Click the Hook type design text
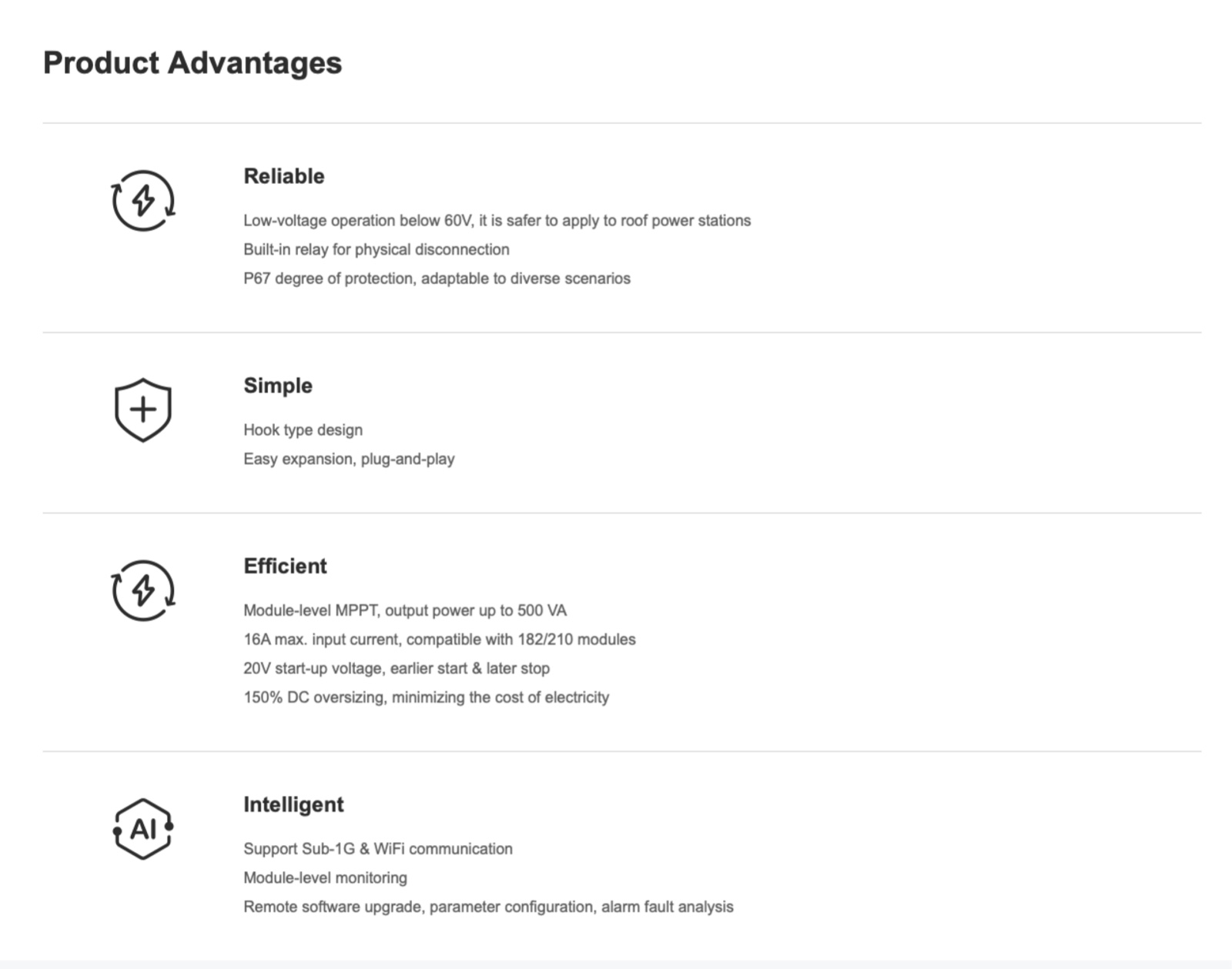Image resolution: width=1232 pixels, height=969 pixels. [x=303, y=430]
